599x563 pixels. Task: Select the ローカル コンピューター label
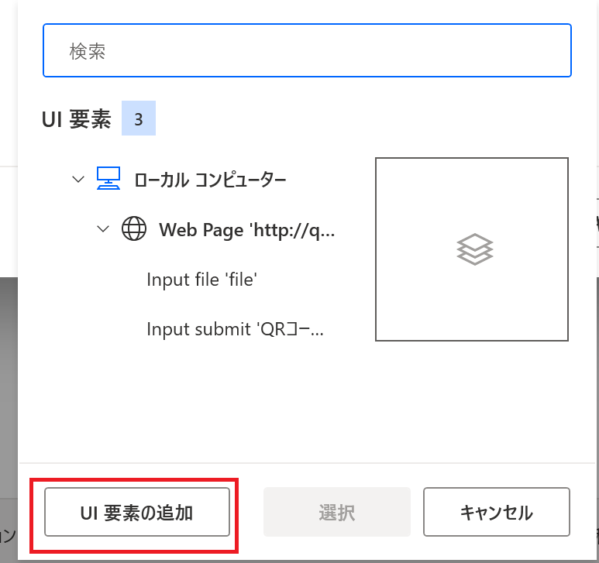210,180
